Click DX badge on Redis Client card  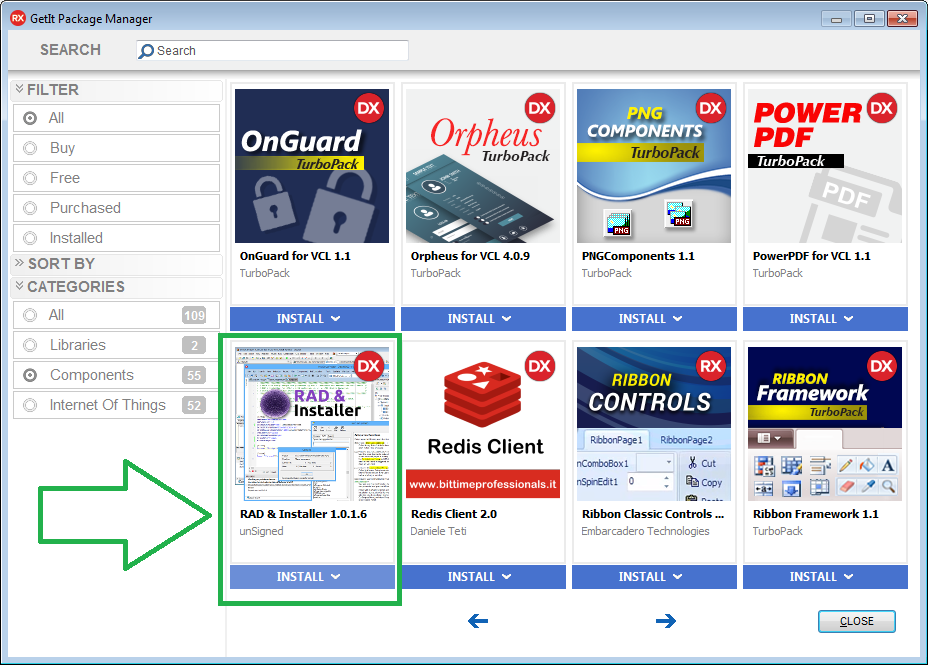[x=540, y=366]
